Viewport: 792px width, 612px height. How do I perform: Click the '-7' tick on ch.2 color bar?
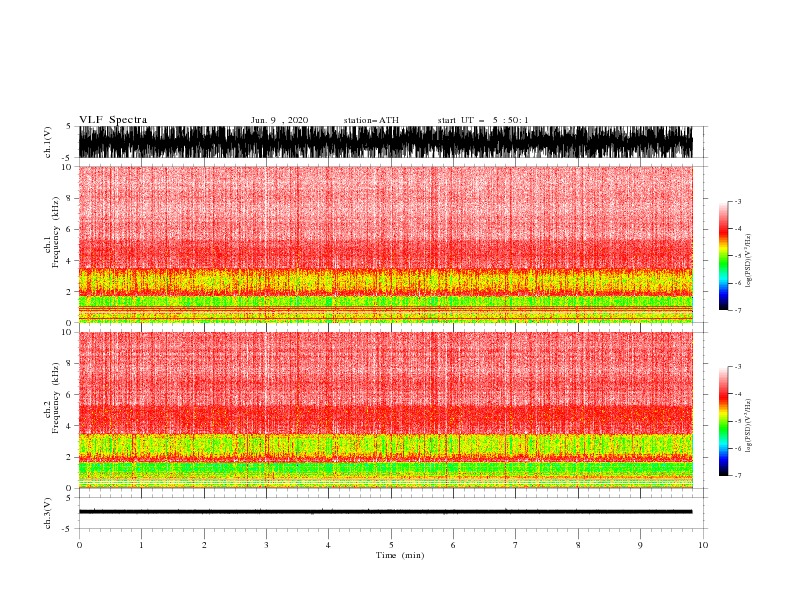(x=737, y=475)
